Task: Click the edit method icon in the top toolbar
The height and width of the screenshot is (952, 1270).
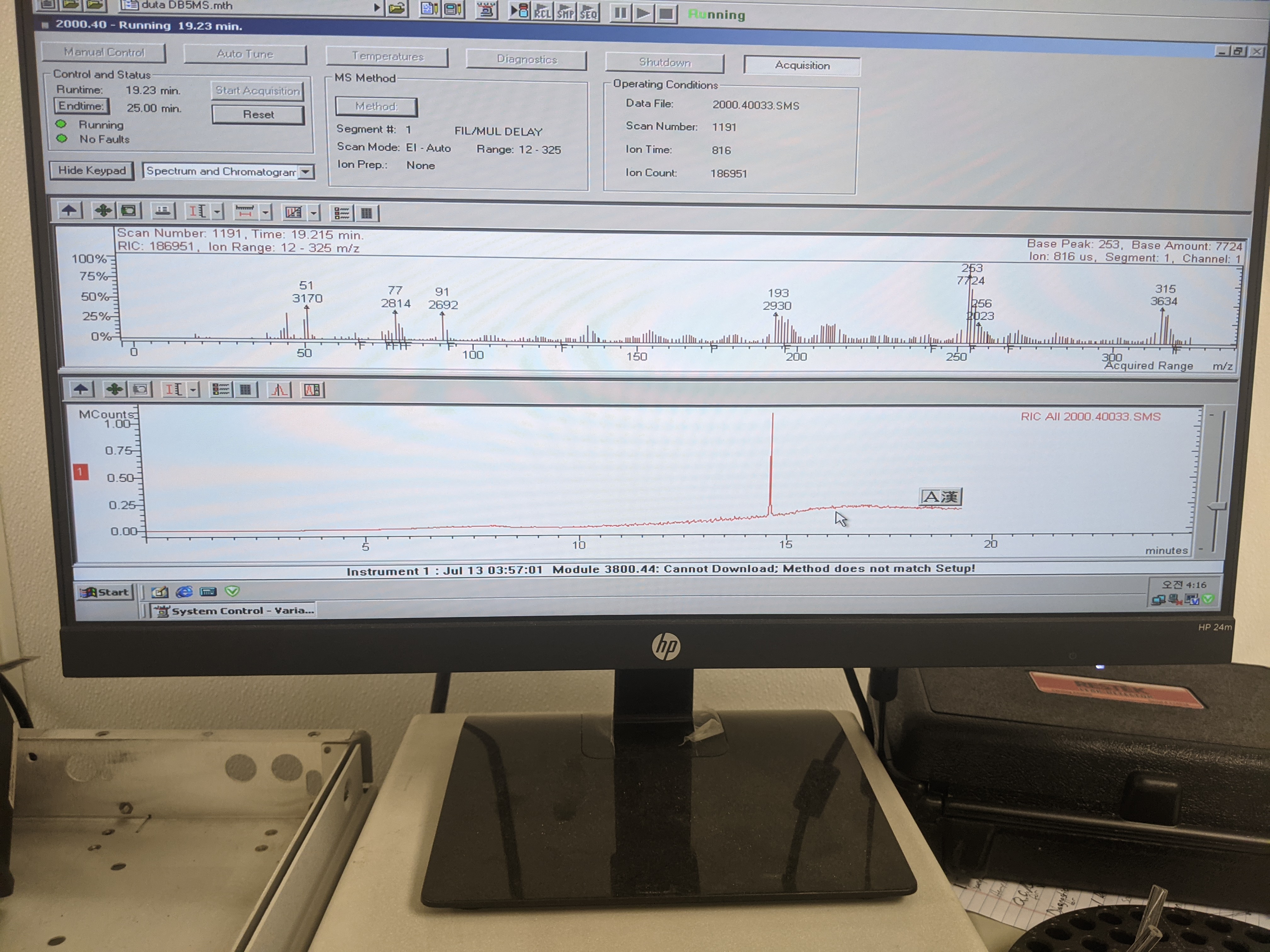Action: (429, 9)
